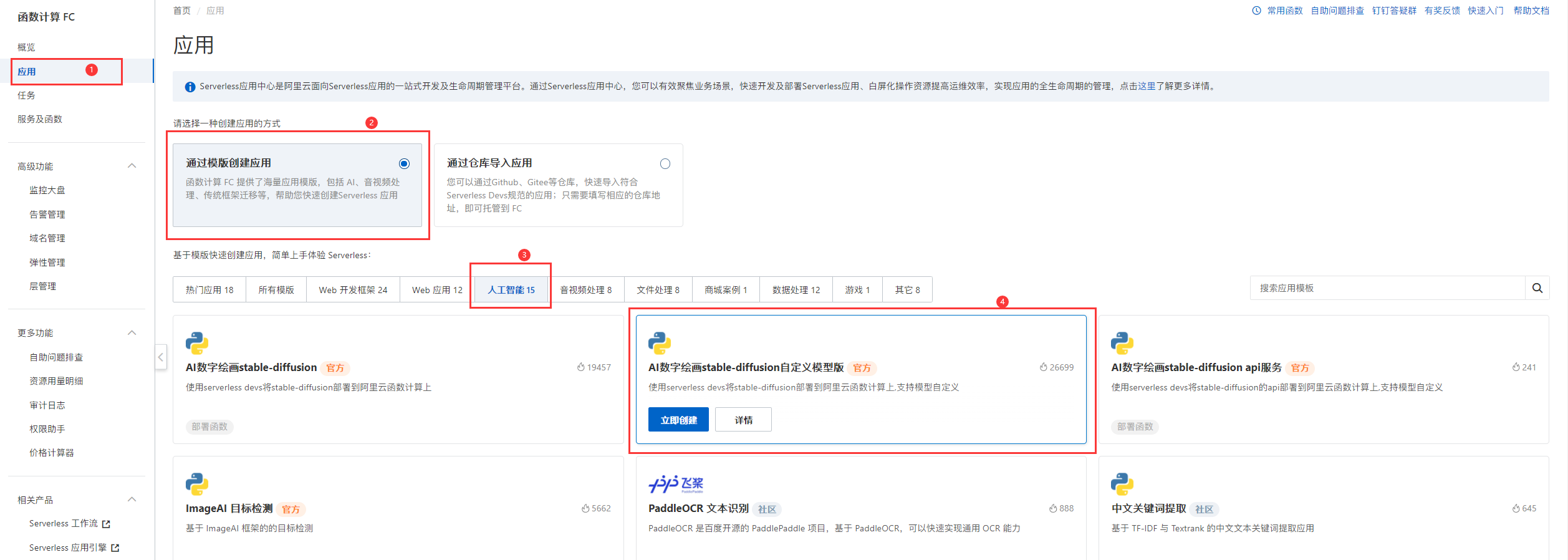The width and height of the screenshot is (1568, 560).
Task: Open the 自助问题排查 top link
Action: click(1337, 11)
